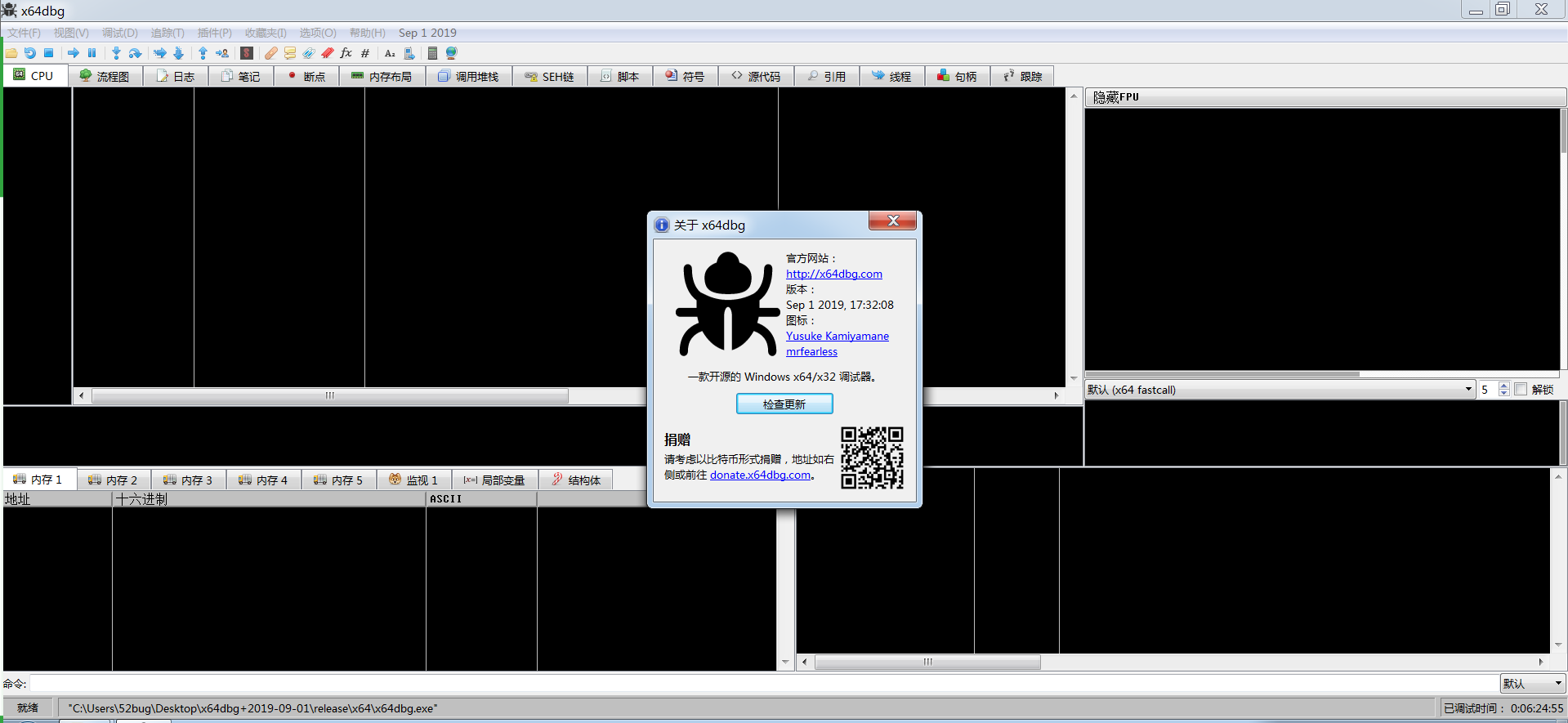Switch to the 句柄 tab
Screen dimensions: 1568x723
click(957, 76)
